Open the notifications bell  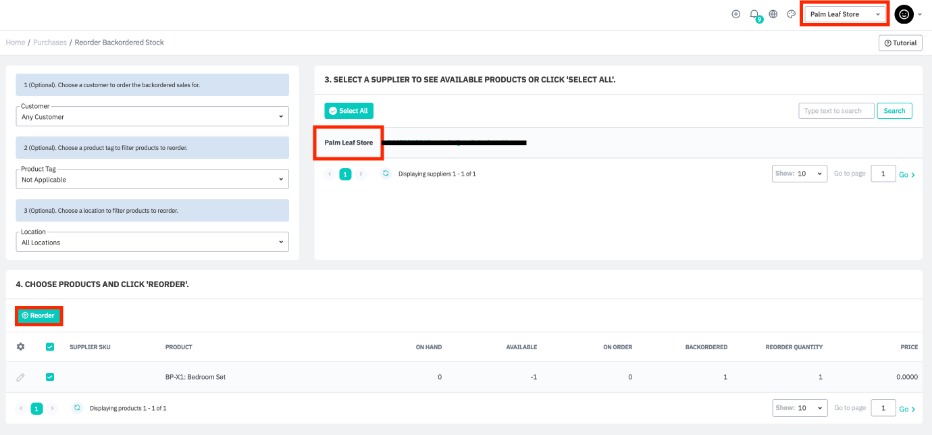coord(754,14)
